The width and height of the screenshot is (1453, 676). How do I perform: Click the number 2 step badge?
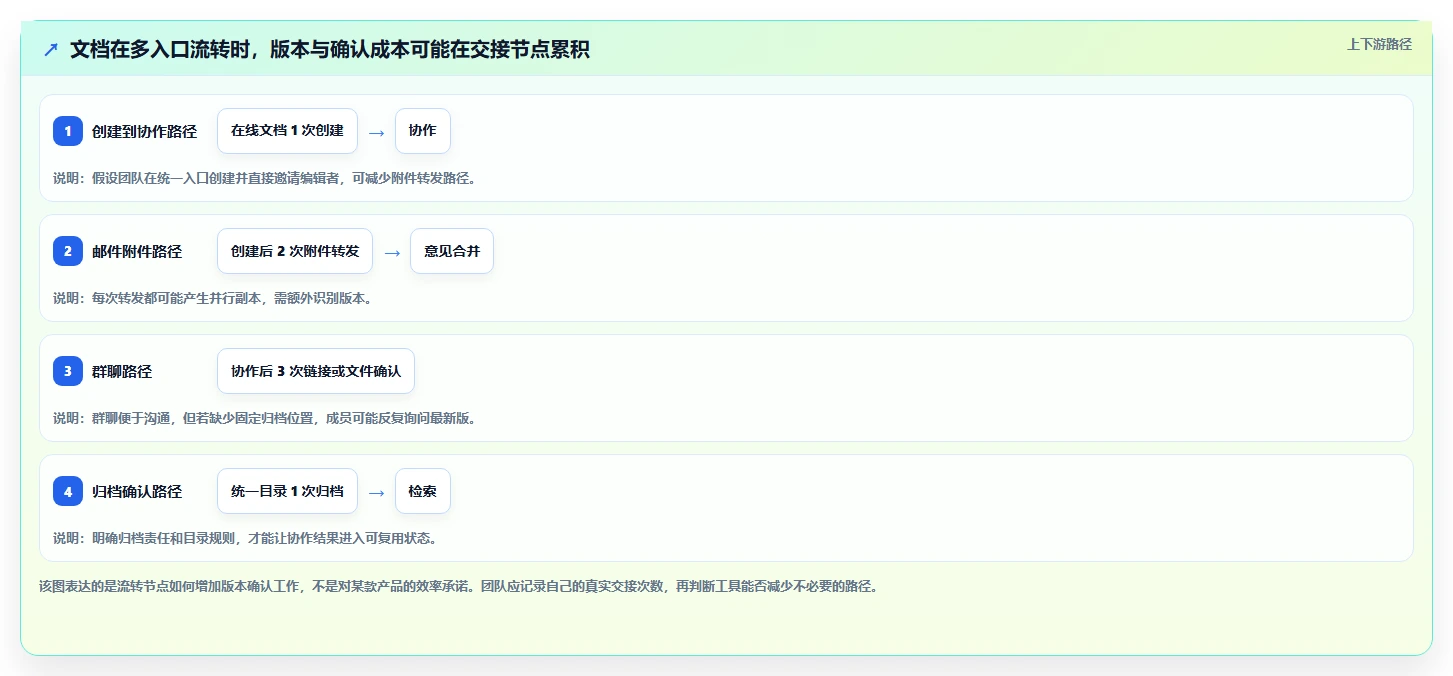click(68, 251)
